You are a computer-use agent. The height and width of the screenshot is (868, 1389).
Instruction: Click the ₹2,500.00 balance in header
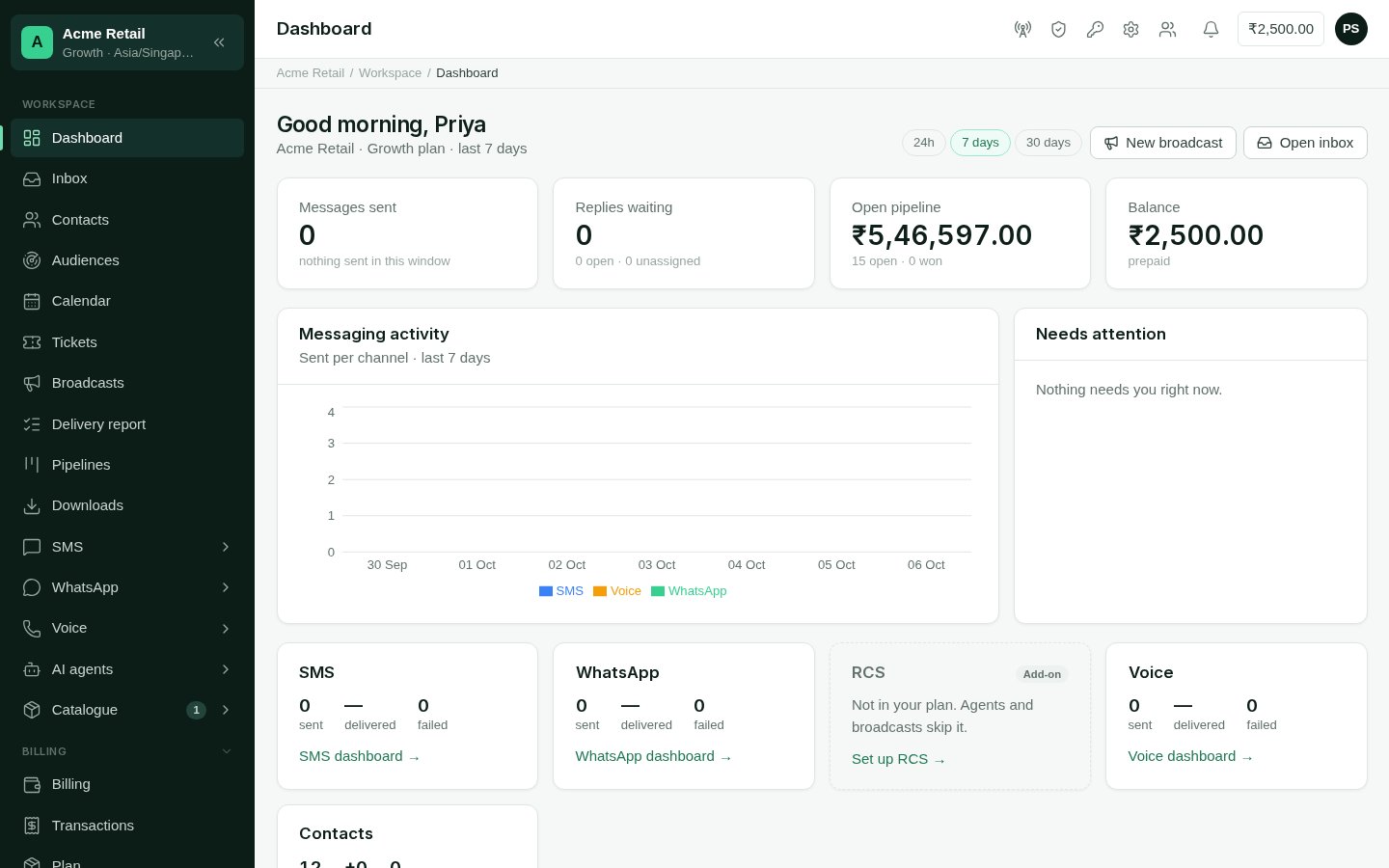pyautogui.click(x=1281, y=29)
